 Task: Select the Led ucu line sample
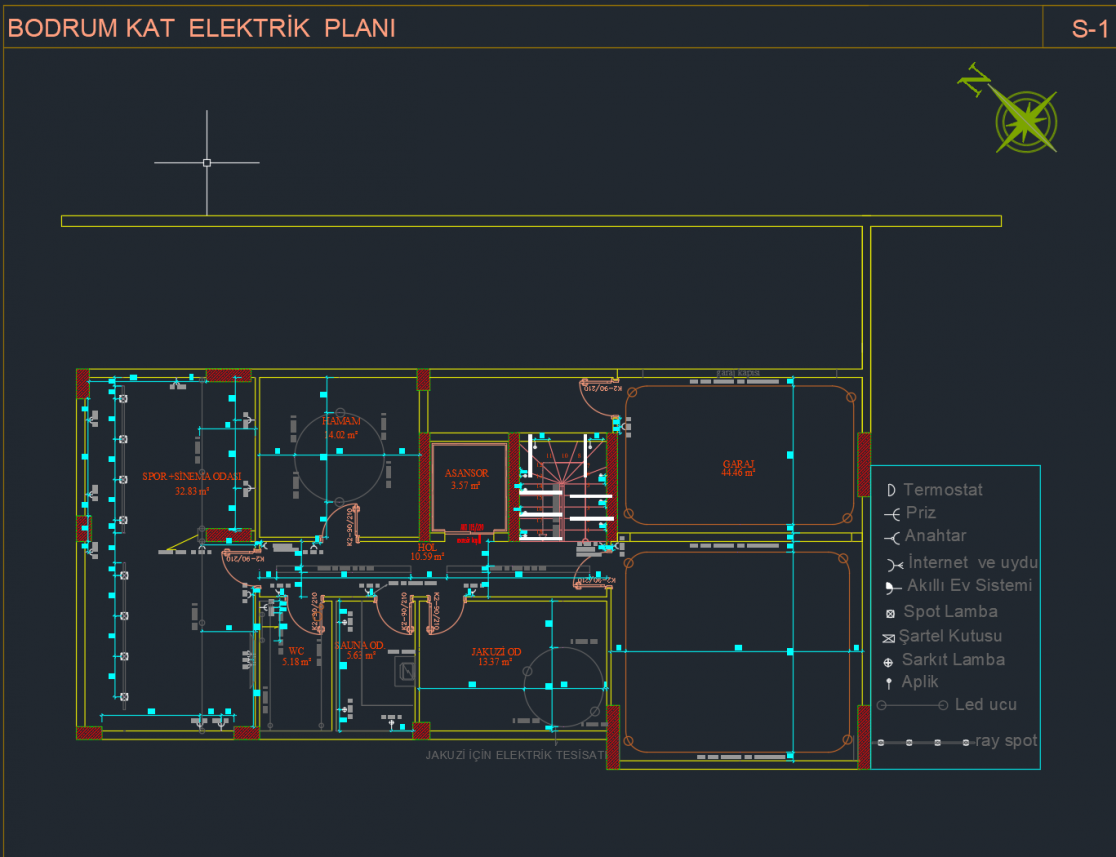[x=912, y=705]
